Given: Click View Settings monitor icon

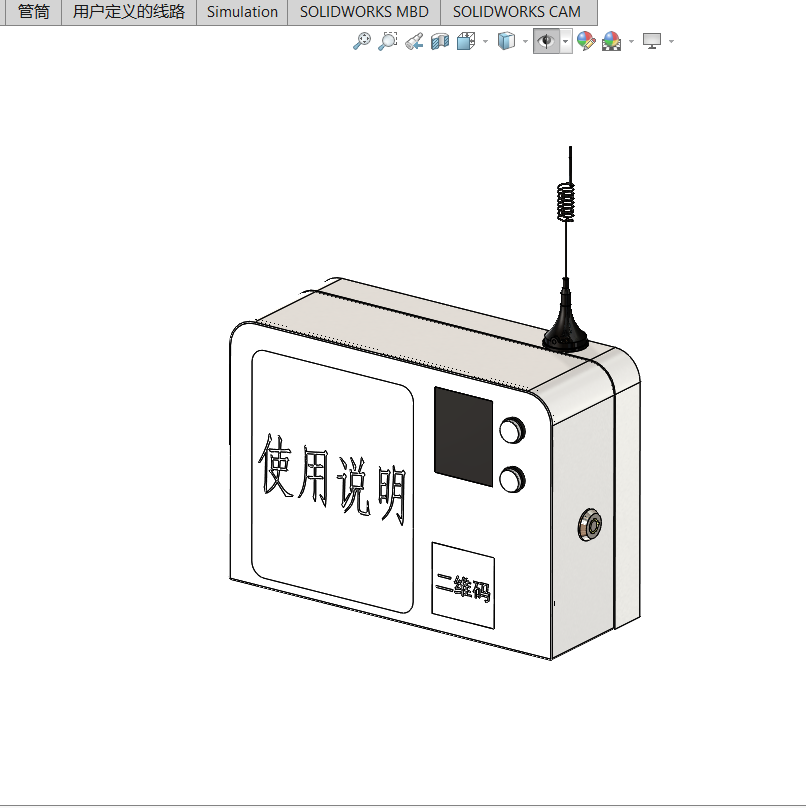Looking at the screenshot, I should point(652,41).
